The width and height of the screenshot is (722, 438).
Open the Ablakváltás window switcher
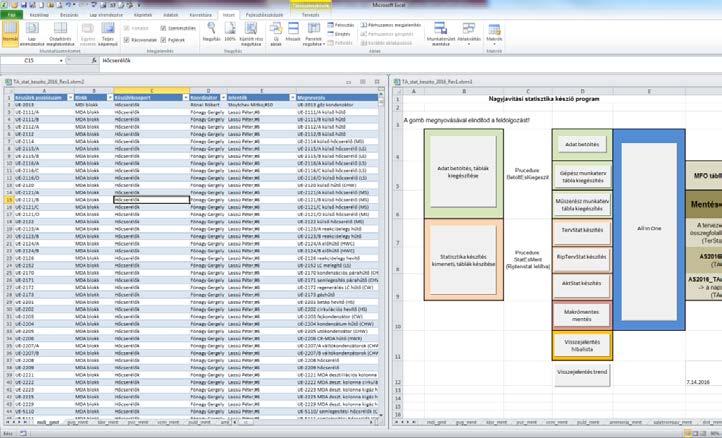click(x=469, y=33)
